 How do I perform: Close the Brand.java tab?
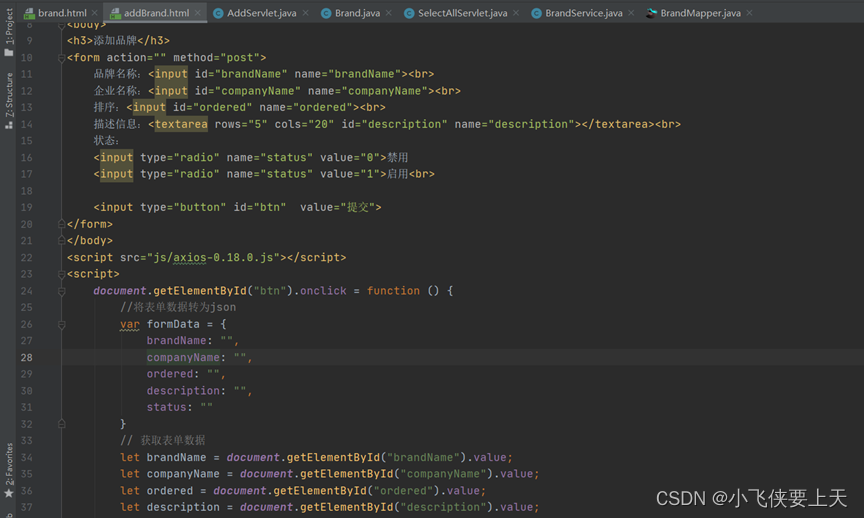click(x=389, y=13)
